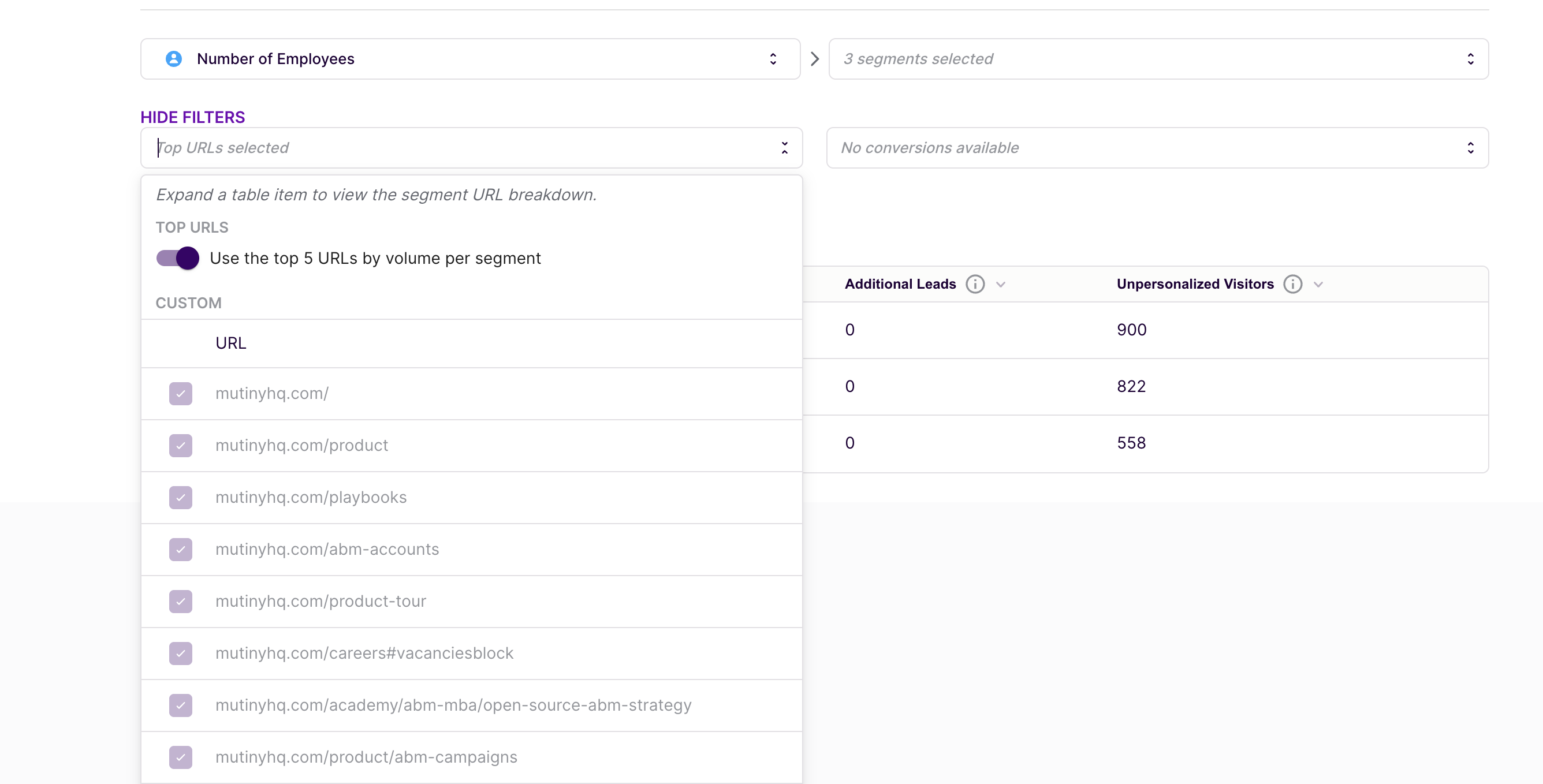Image resolution: width=1543 pixels, height=784 pixels.
Task: Sort by Unpersonalized Visitors using its chevron
Action: [1318, 285]
